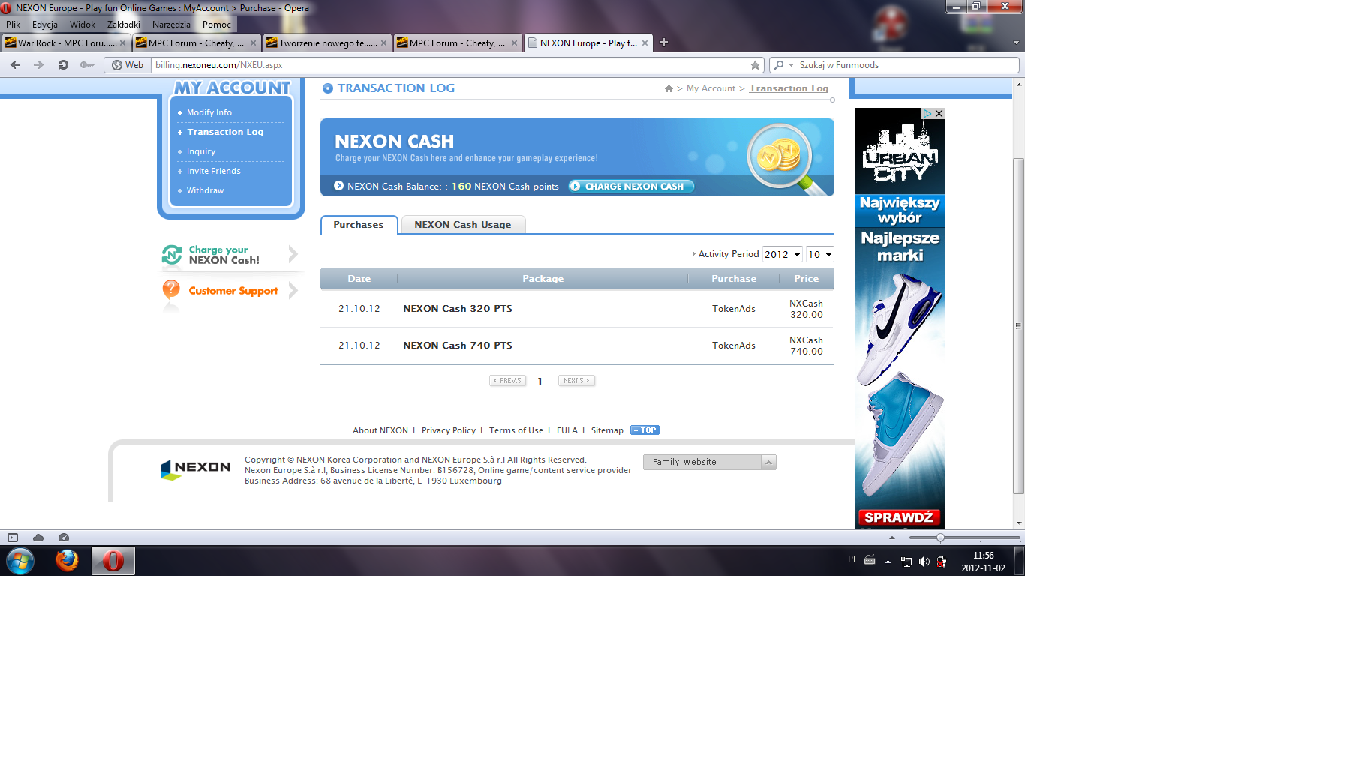Open Transaction Log in the sidebar
The width and height of the screenshot is (1366, 768).
[x=225, y=132]
